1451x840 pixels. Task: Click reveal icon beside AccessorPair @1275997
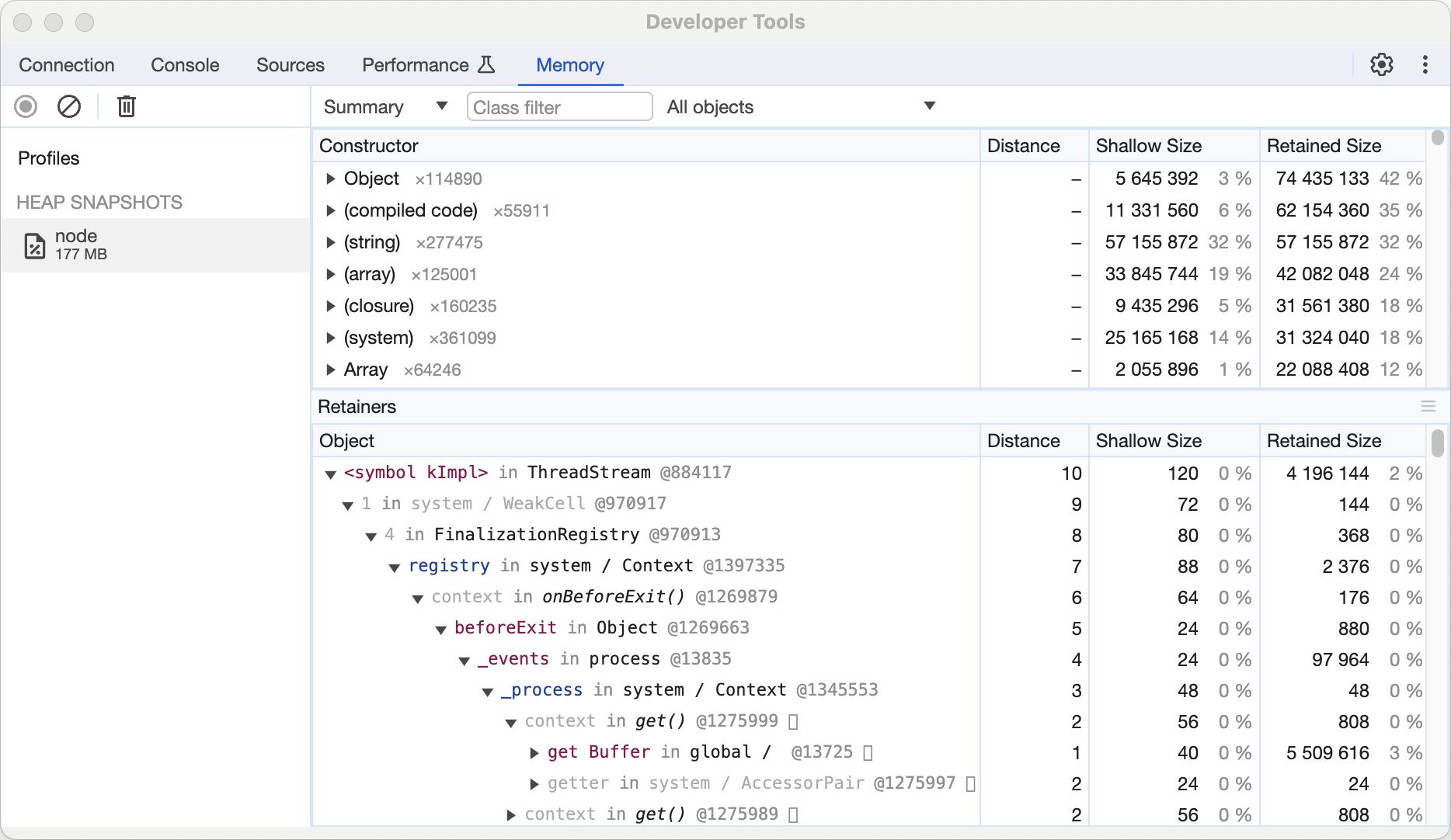click(970, 783)
